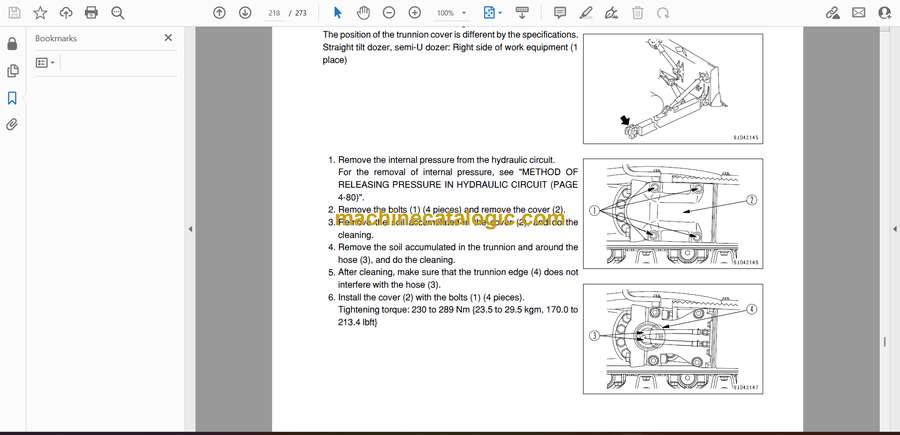Open the bookmarks options menu dropdown
900x435 pixels.
pos(45,63)
